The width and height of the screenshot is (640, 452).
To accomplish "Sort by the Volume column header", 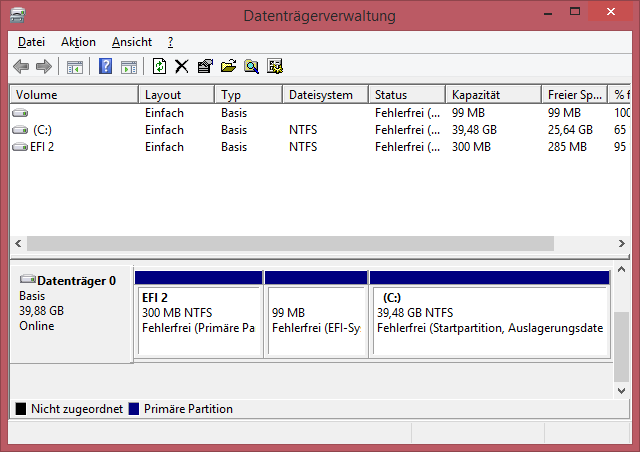I will (x=74, y=95).
